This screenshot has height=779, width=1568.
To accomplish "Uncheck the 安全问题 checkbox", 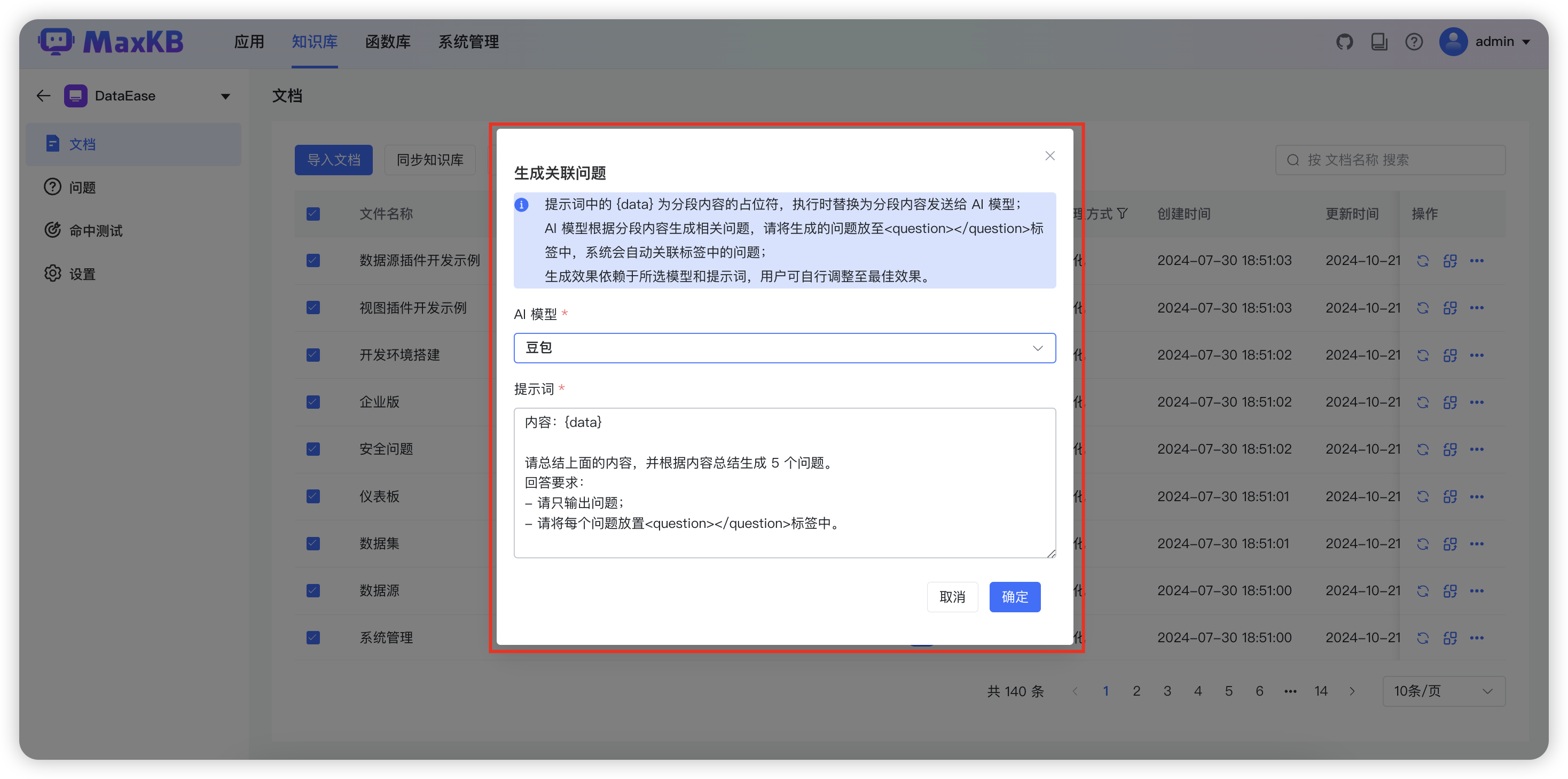I will [x=313, y=449].
